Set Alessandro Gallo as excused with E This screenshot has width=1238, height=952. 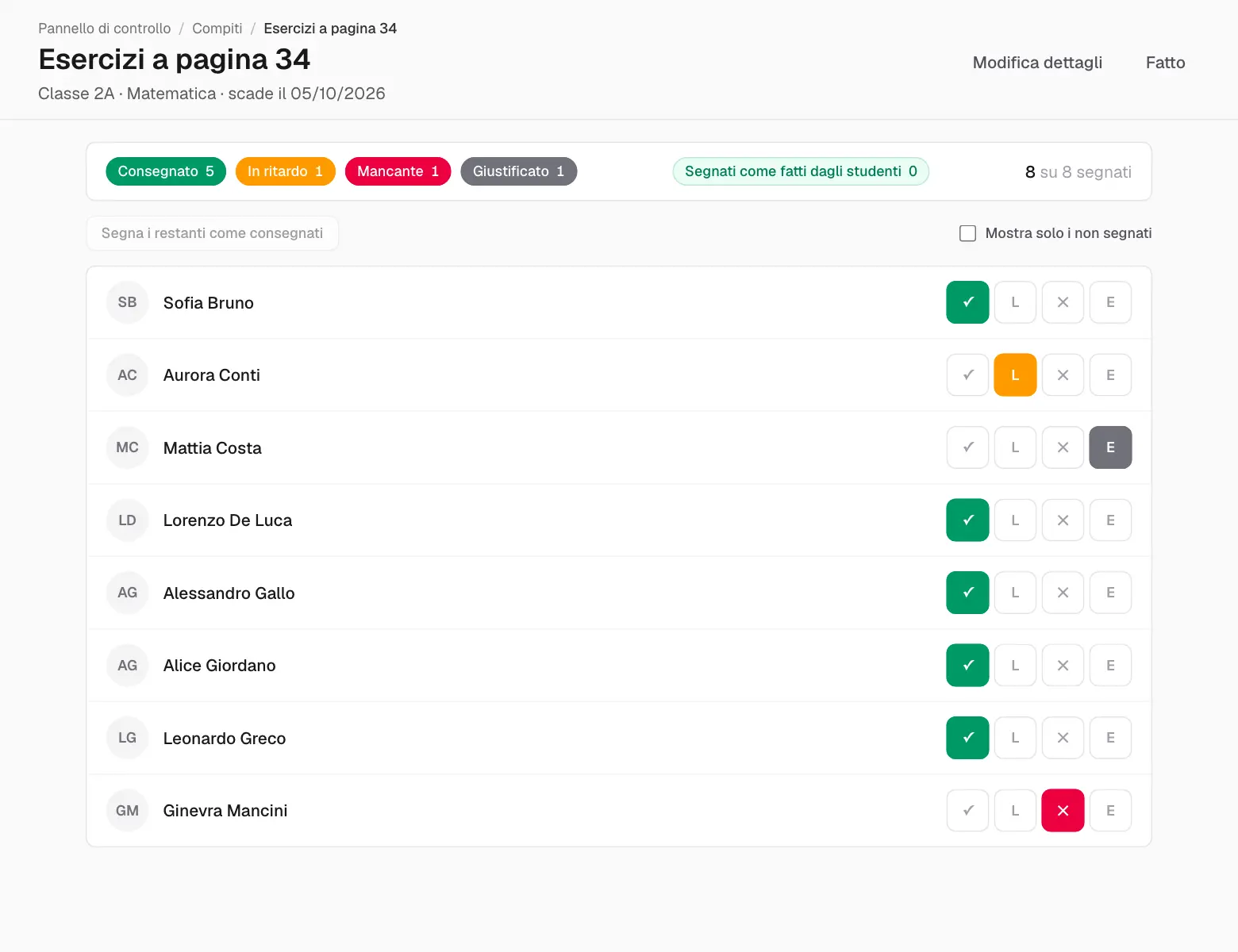pyautogui.click(x=1110, y=593)
